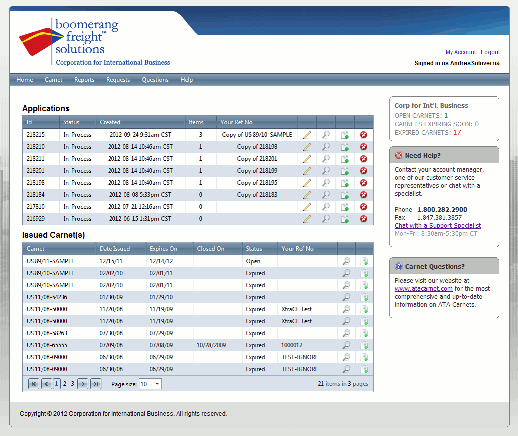
Task: Open the Reports menu
Action: 84,80
